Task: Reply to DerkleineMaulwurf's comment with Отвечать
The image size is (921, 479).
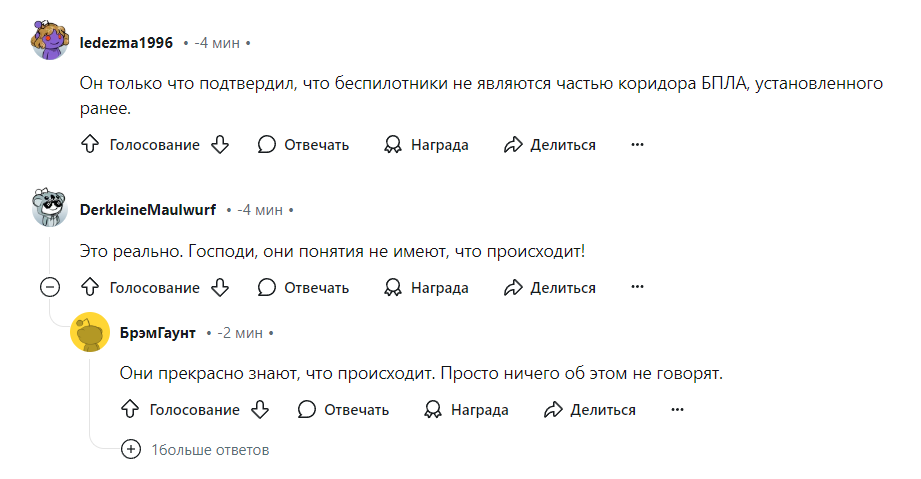Action: point(303,287)
